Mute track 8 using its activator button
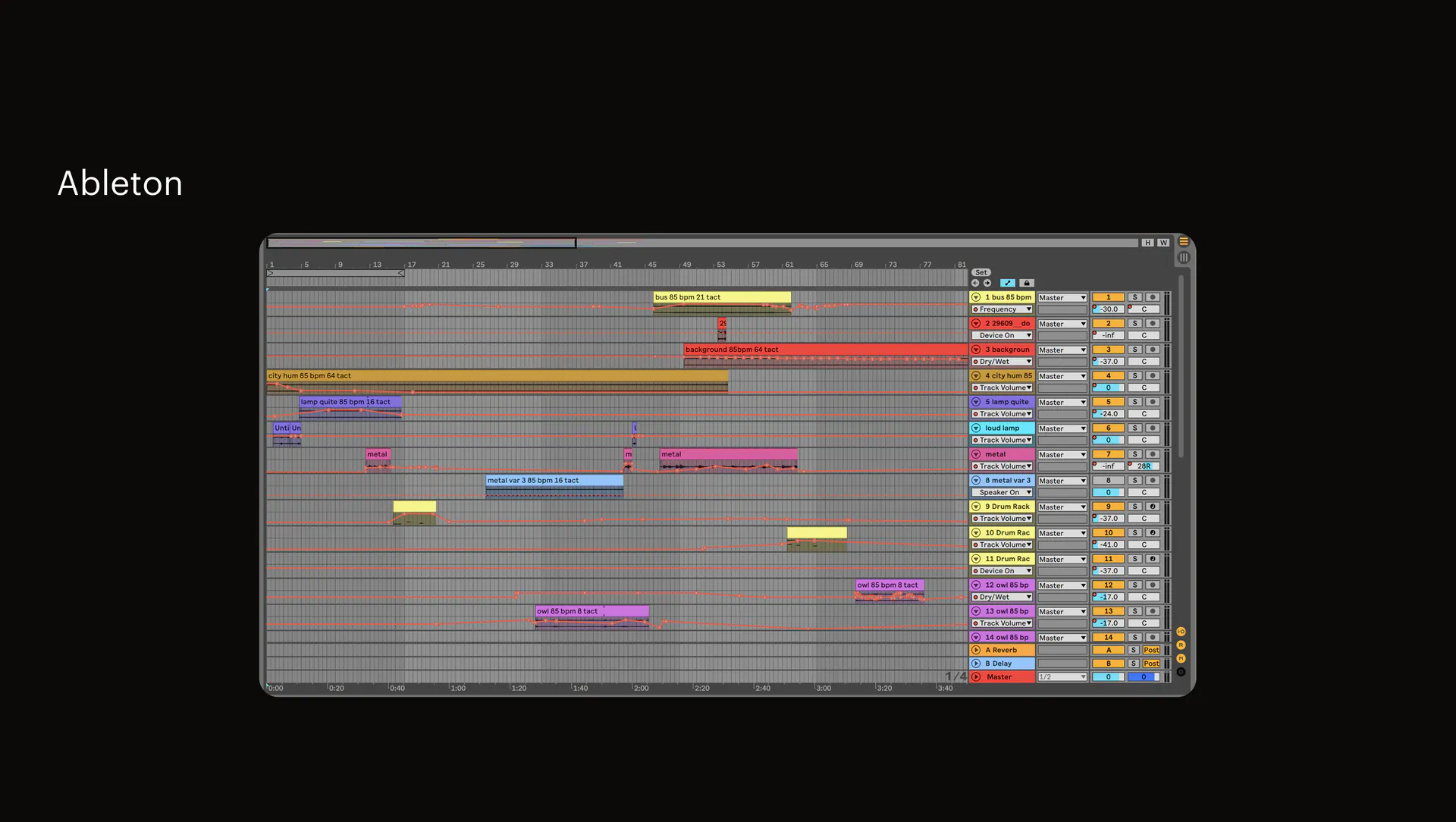The width and height of the screenshot is (1456, 822). click(1108, 481)
